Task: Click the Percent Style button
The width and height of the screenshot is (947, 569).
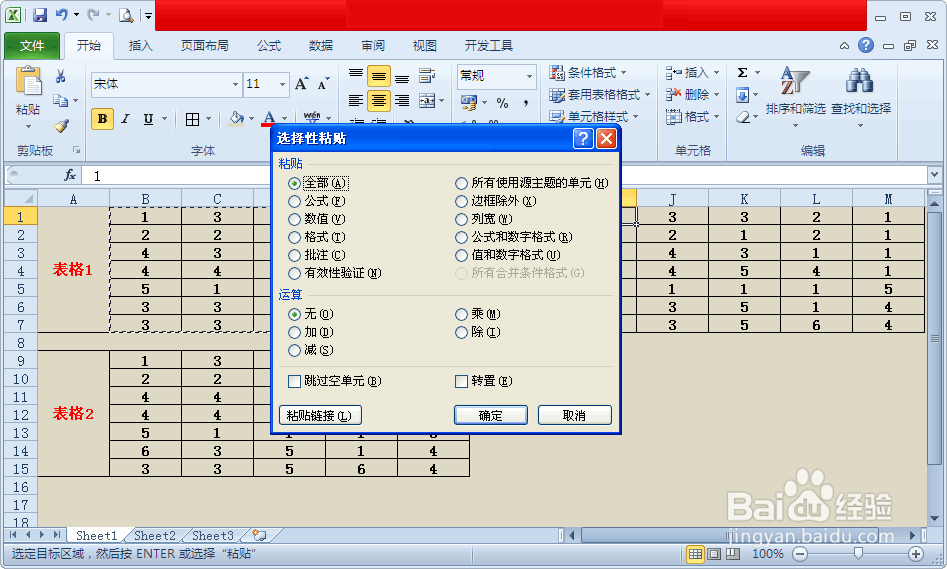Action: [502, 103]
